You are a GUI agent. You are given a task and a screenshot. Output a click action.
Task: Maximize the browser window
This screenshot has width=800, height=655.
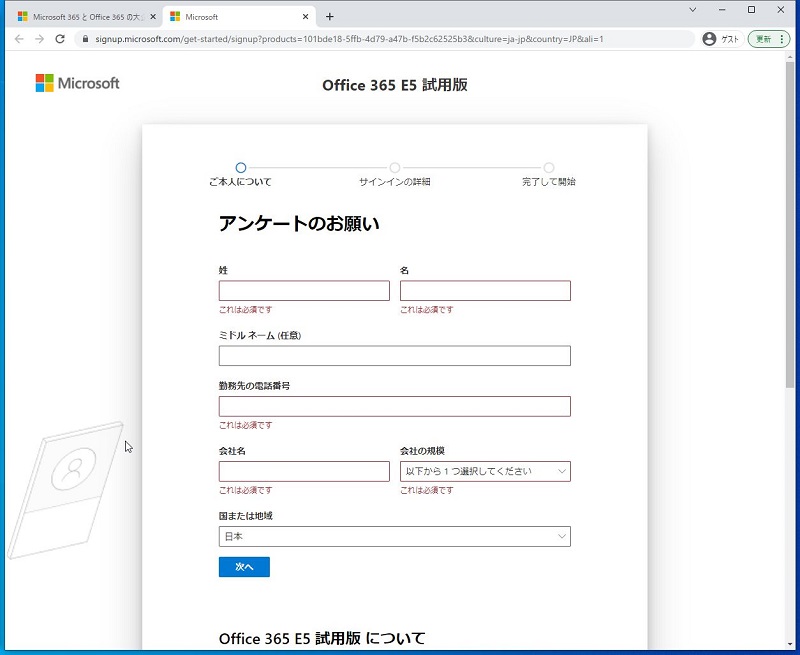751,10
